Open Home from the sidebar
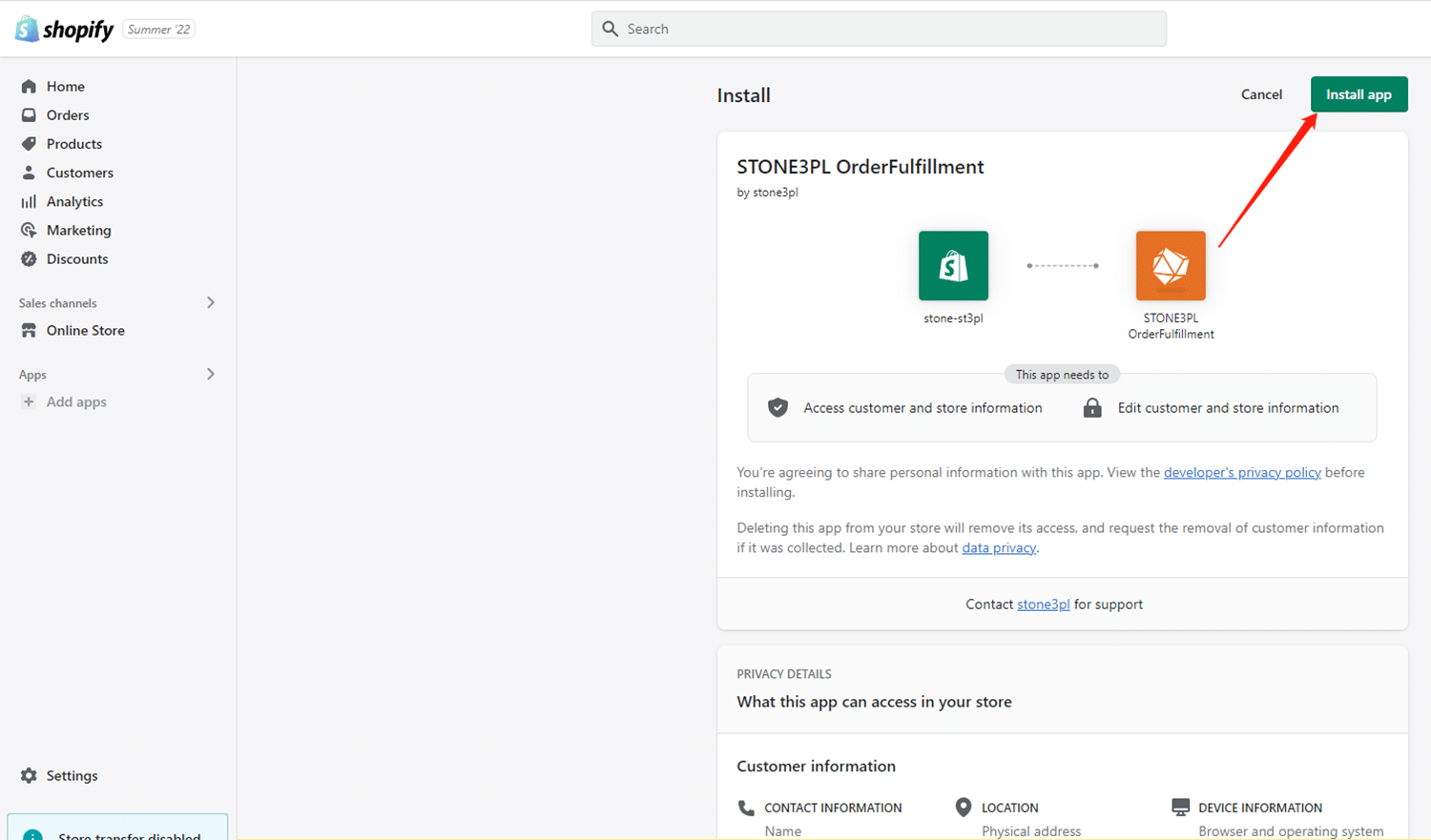 point(65,86)
